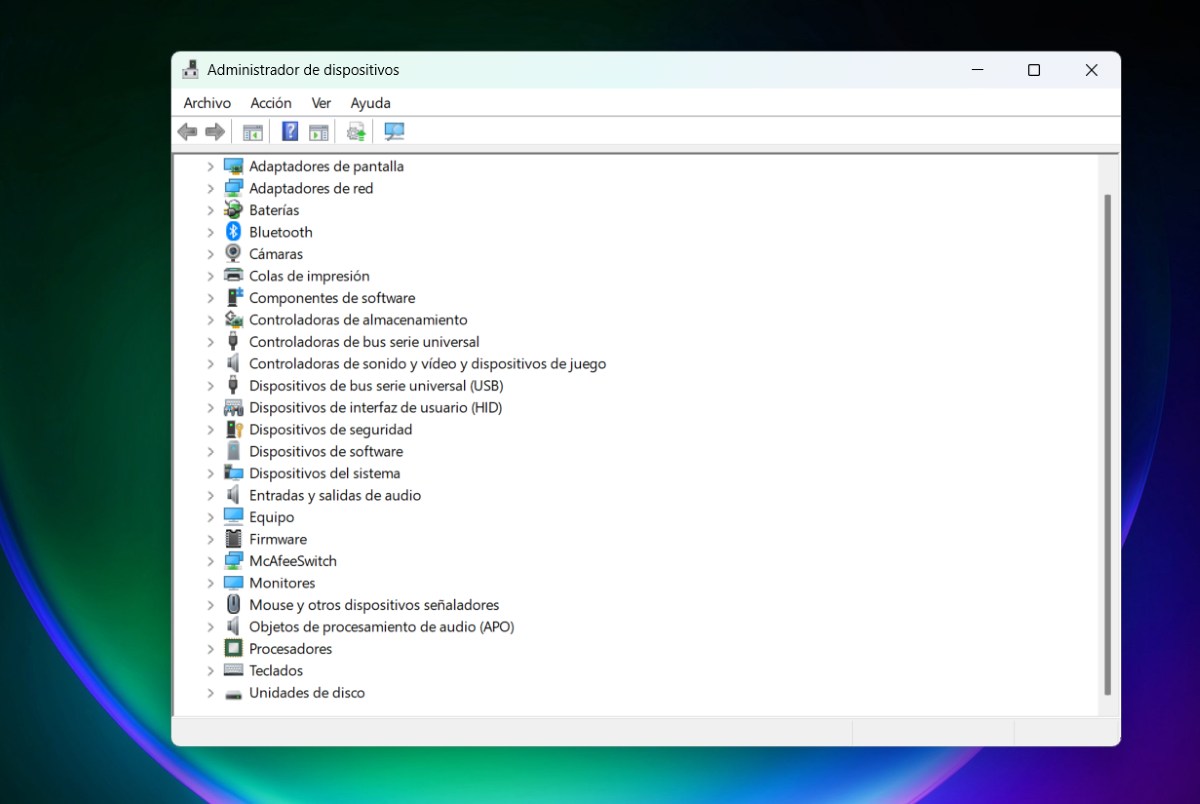Image resolution: width=1200 pixels, height=804 pixels.
Task: Click the Adaptadores de pantalla icon
Action: point(233,166)
